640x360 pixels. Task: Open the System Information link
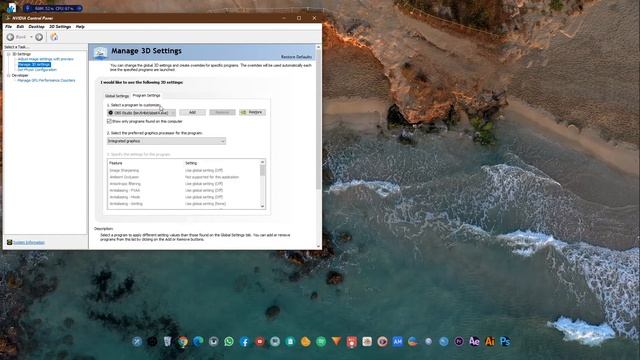tap(29, 242)
